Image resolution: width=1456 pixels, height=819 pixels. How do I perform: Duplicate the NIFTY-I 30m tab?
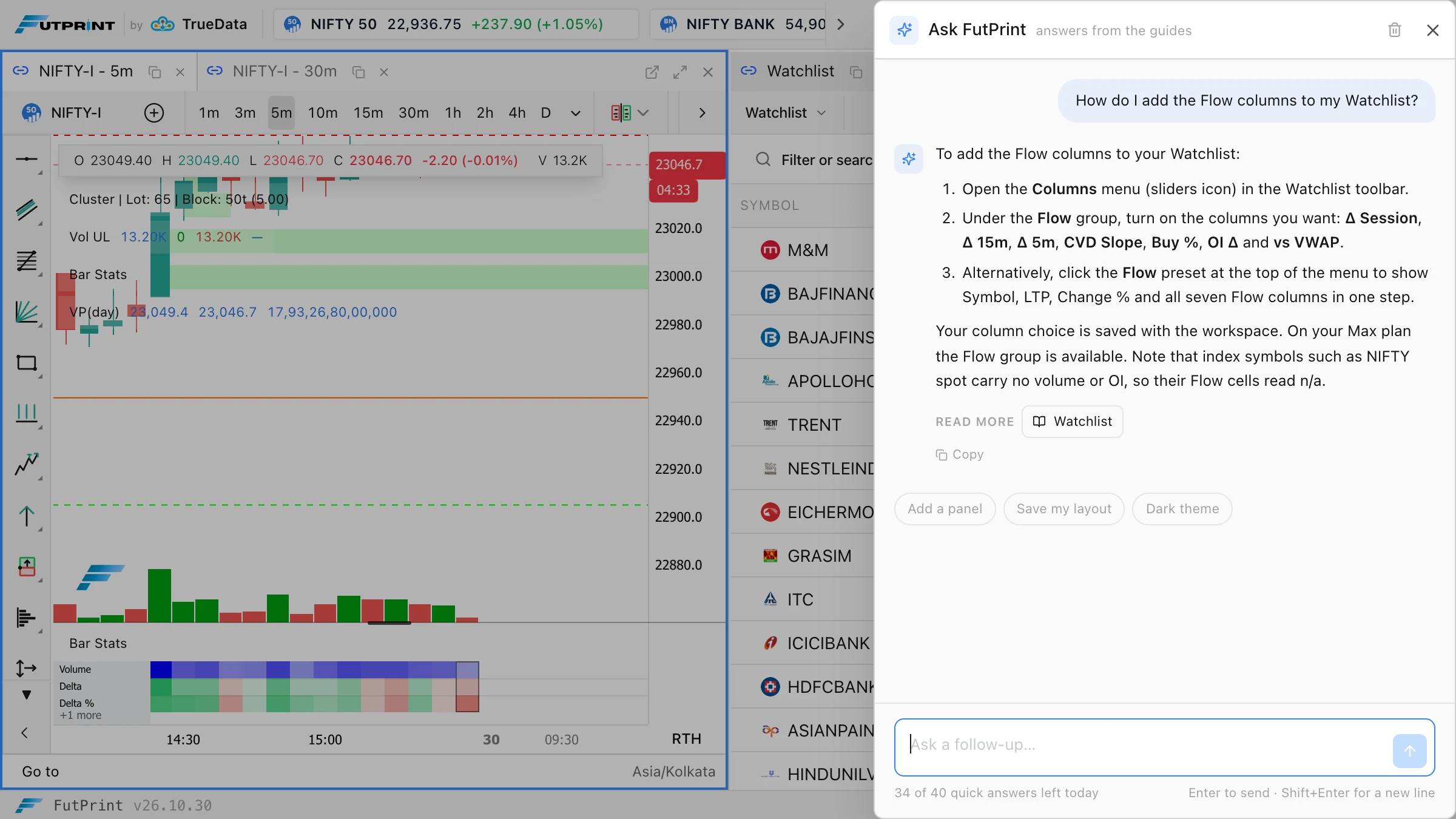point(359,72)
